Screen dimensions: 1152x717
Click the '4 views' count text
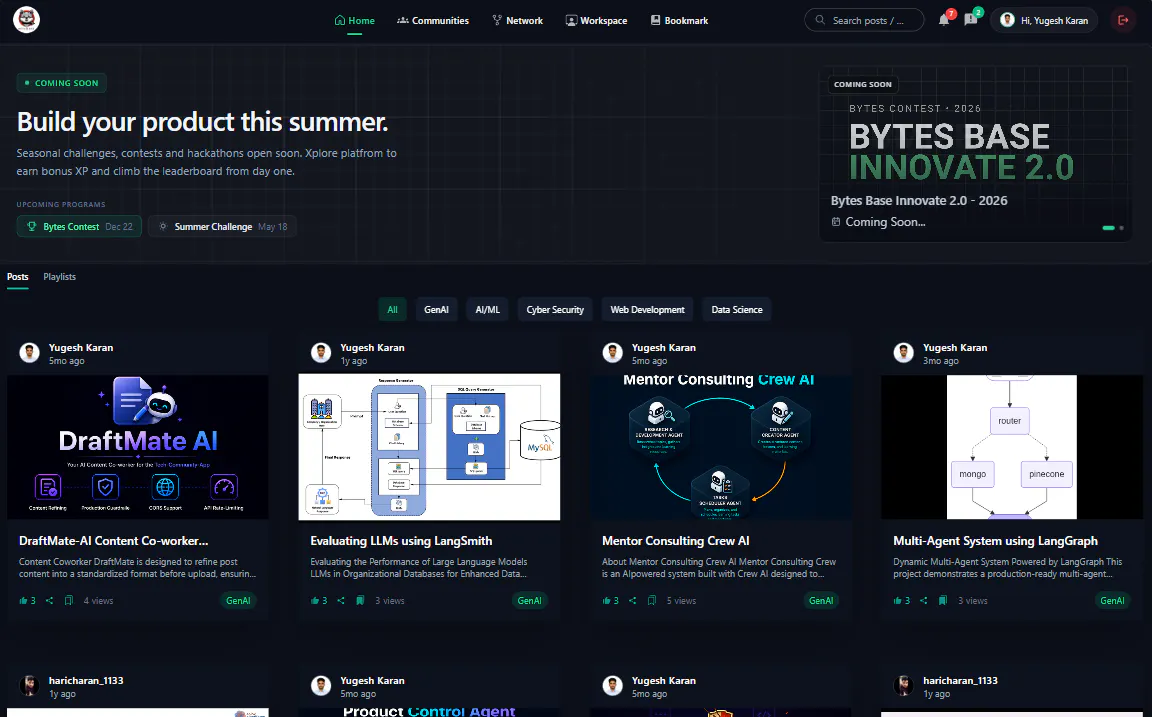pyautogui.click(x=98, y=601)
